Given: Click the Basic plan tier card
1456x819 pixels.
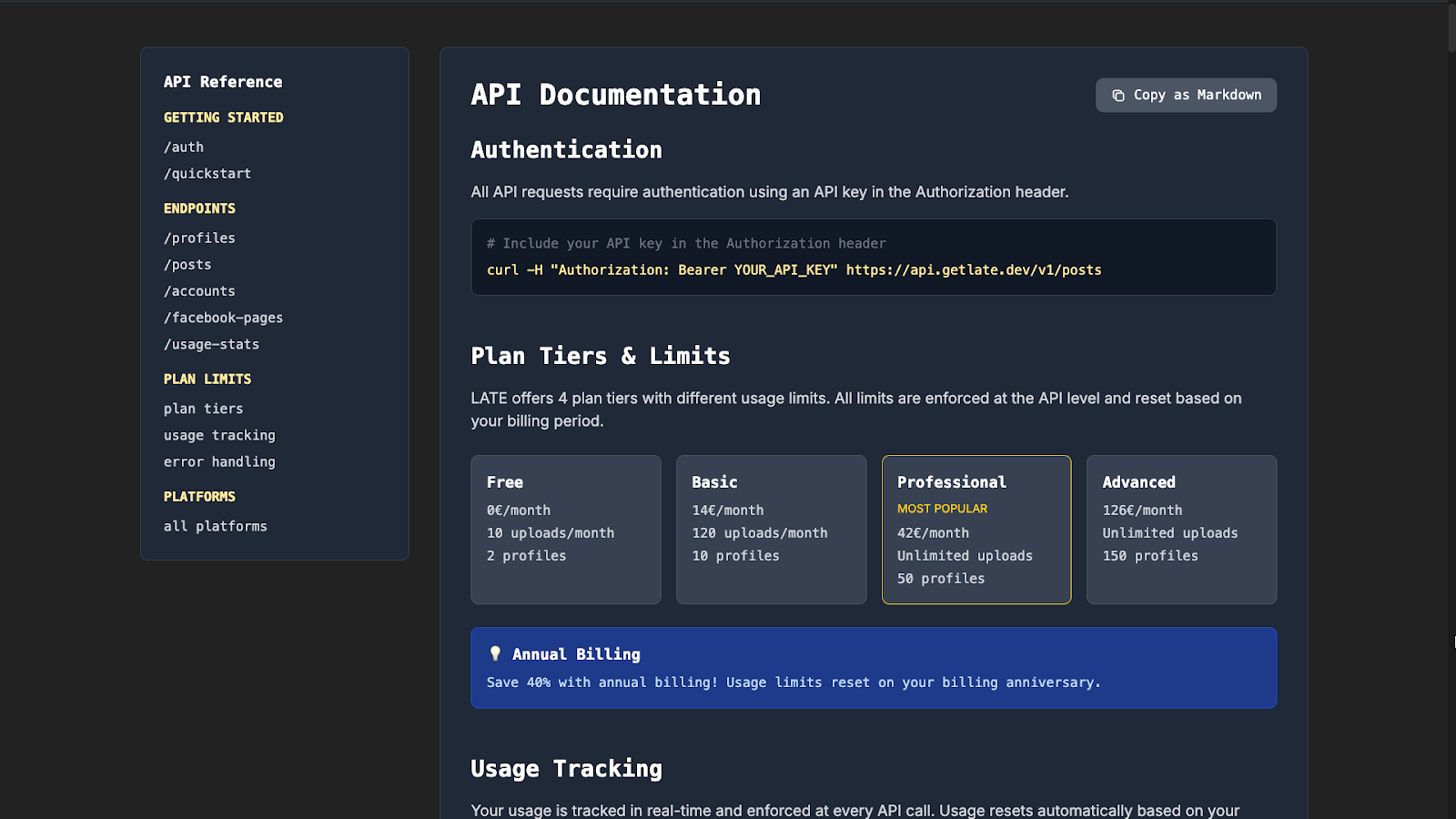Looking at the screenshot, I should pyautogui.click(x=771, y=530).
